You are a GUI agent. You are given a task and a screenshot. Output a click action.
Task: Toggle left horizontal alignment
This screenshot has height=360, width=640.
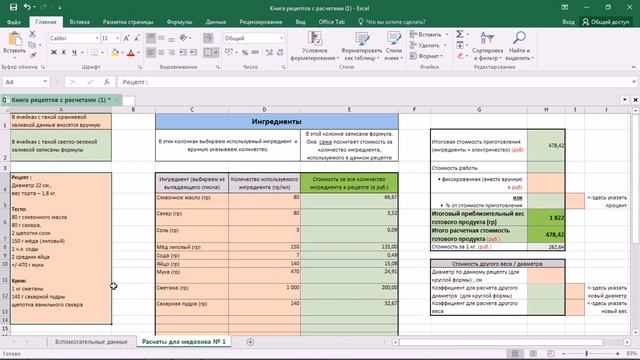(x=151, y=53)
